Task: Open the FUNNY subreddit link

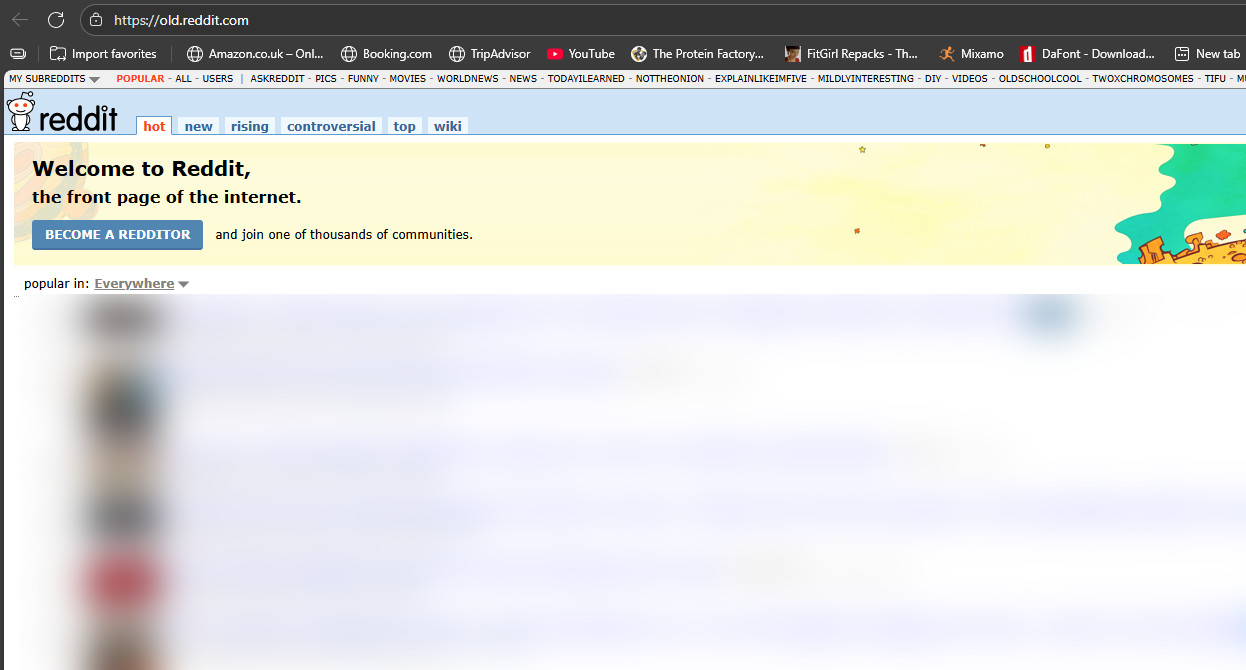Action: (x=363, y=79)
